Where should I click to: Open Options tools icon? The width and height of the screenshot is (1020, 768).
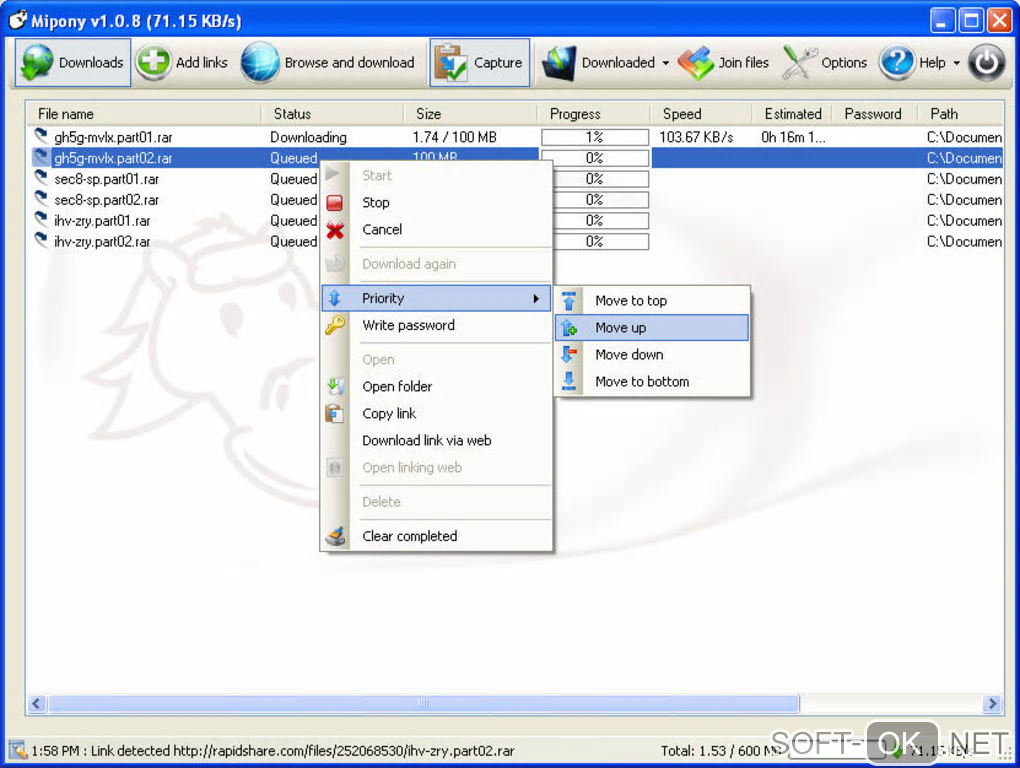tap(799, 63)
